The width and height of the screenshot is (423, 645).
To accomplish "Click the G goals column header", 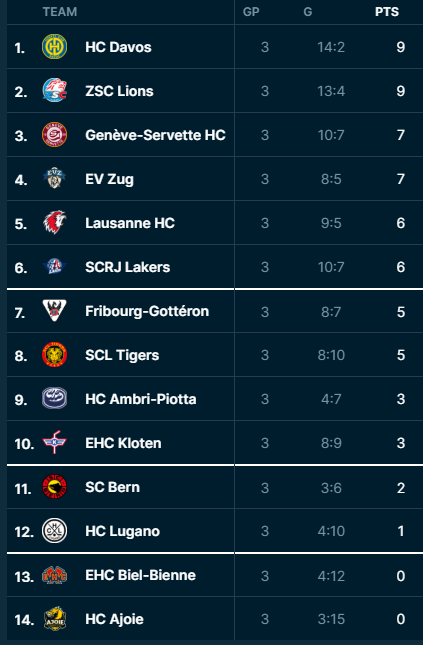I will (x=308, y=12).
